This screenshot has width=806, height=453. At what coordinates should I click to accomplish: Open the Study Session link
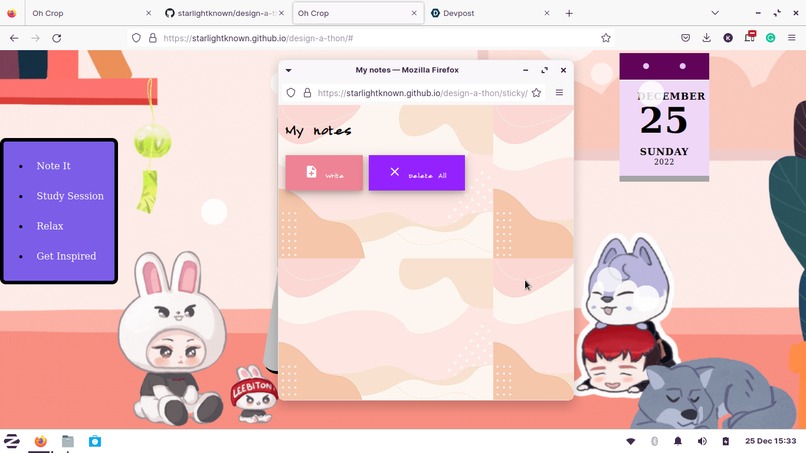(x=70, y=196)
